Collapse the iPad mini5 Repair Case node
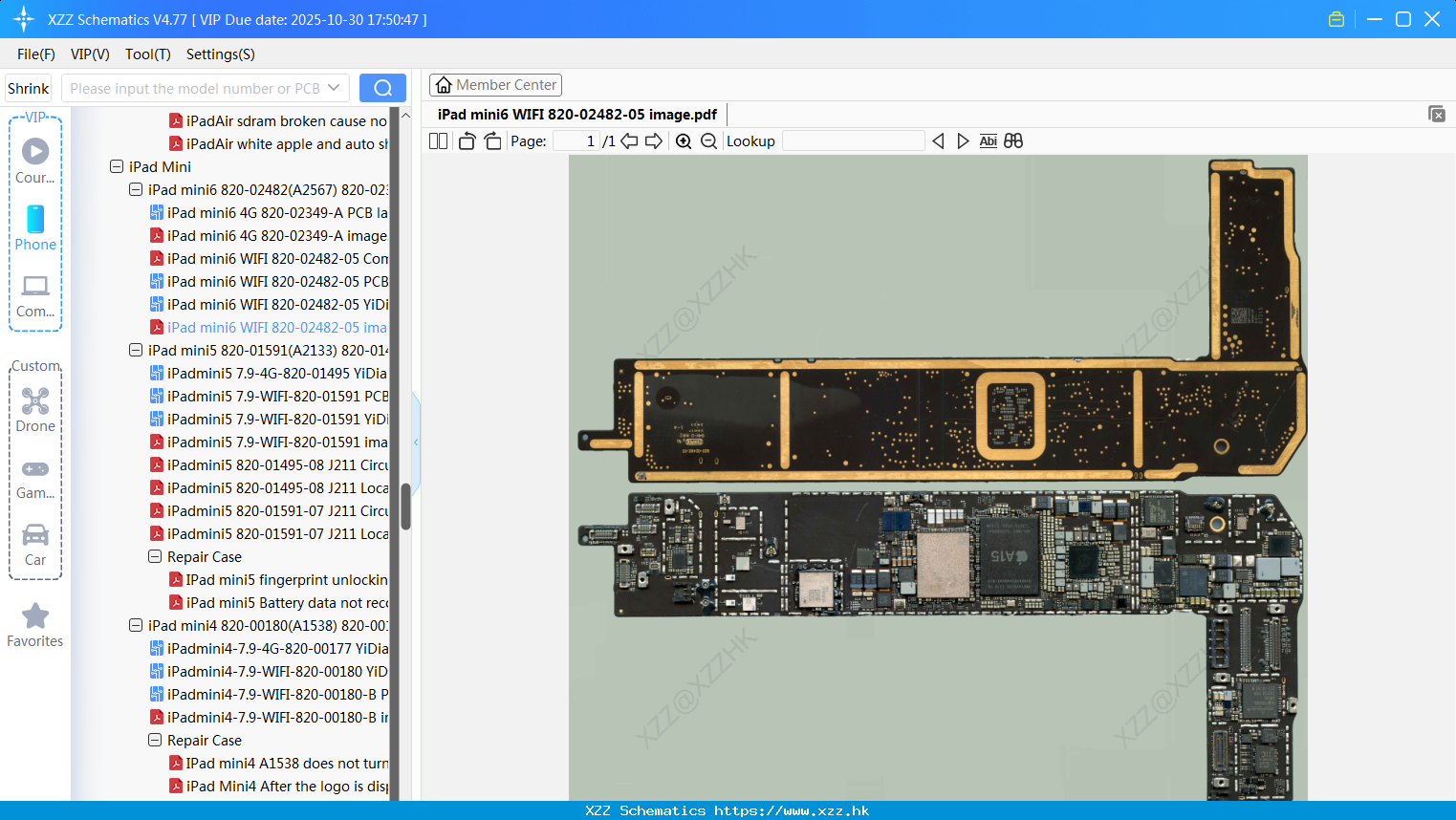 155,556
